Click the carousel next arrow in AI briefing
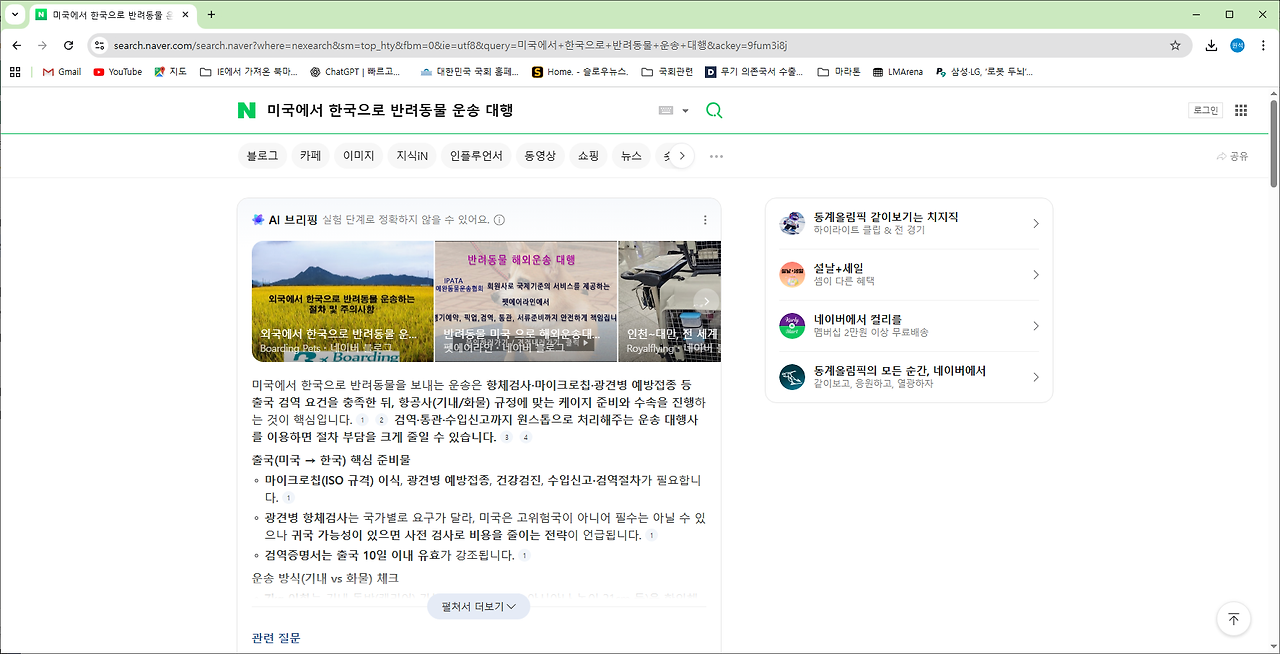 706,301
